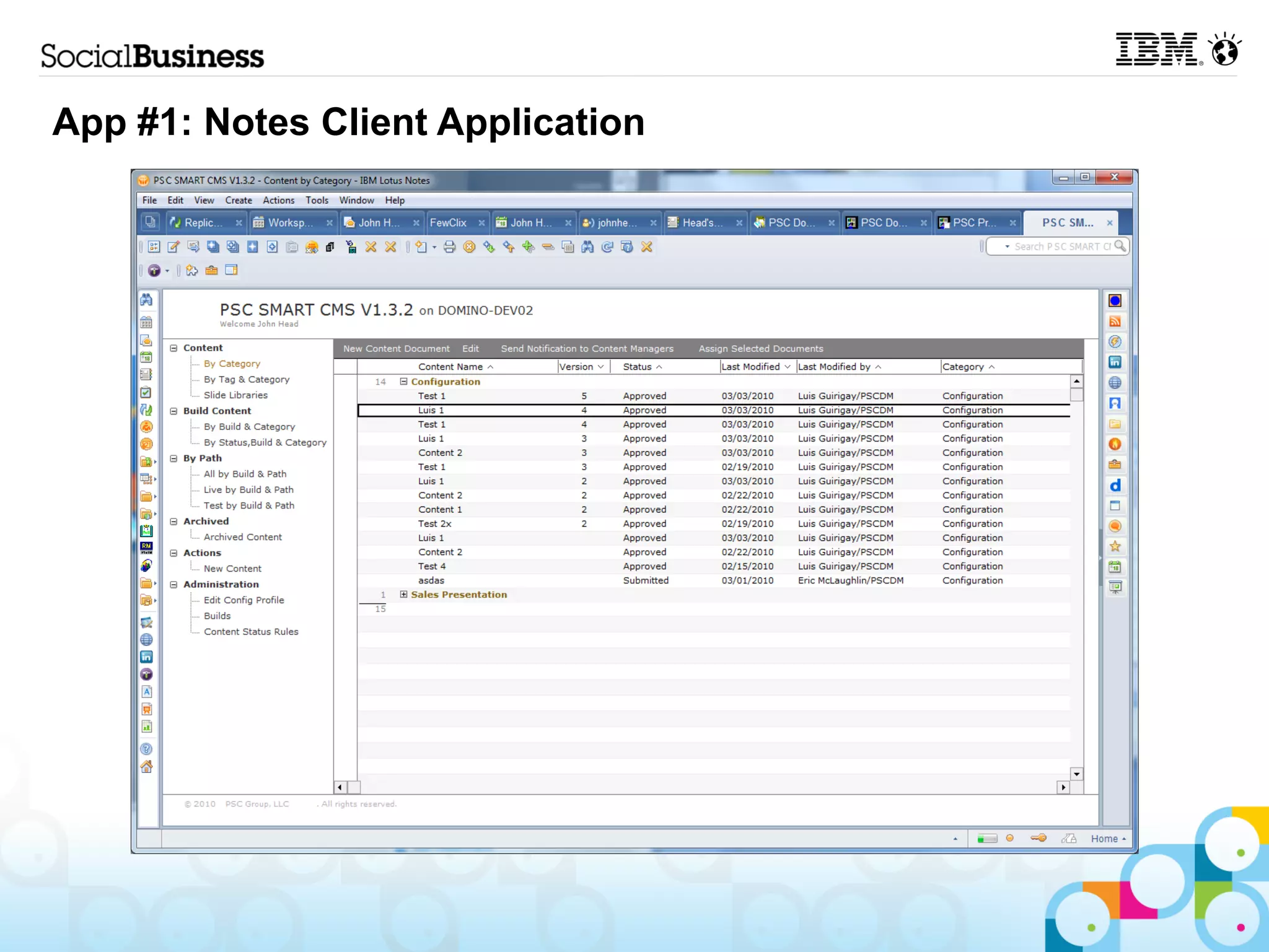Open Content Status Rules view
Image resolution: width=1269 pixels, height=952 pixels.
(251, 632)
